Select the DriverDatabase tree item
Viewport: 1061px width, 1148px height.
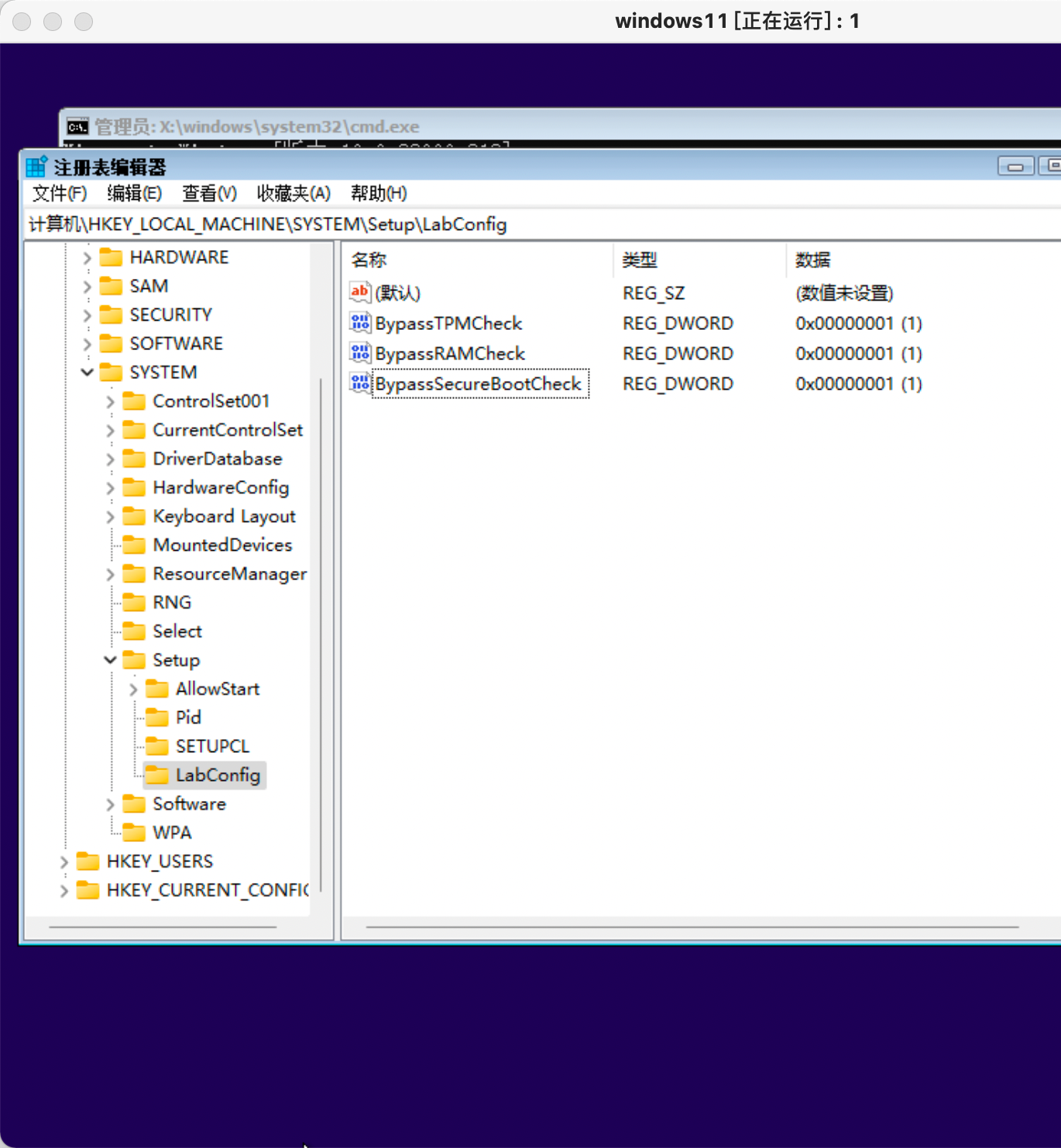click(x=218, y=459)
